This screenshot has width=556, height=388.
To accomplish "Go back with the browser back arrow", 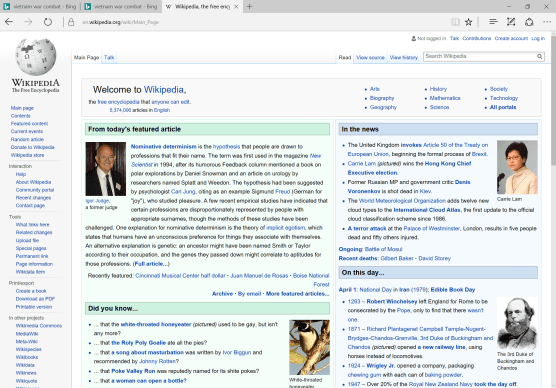I will 9,22.
